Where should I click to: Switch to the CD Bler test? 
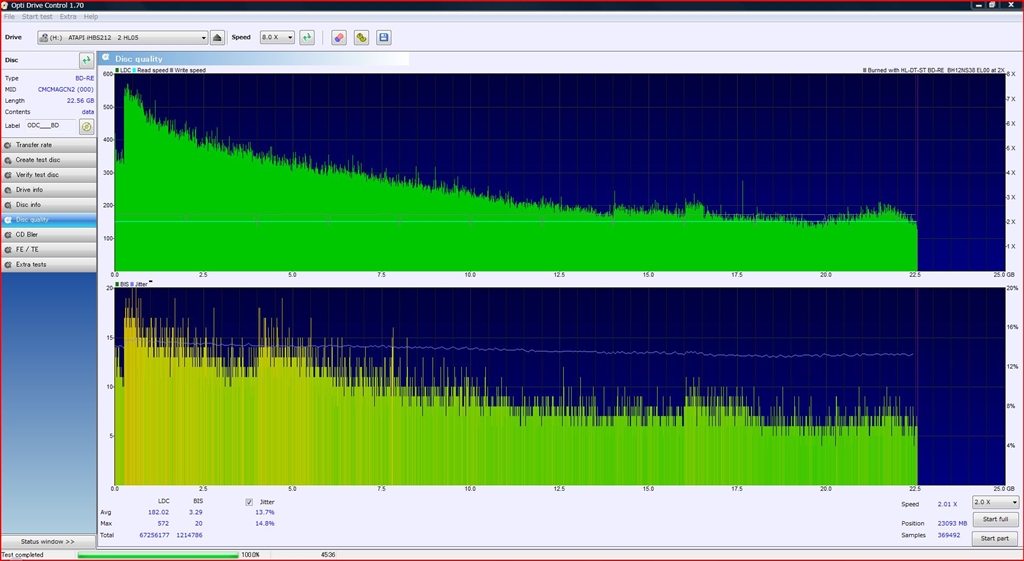48,234
